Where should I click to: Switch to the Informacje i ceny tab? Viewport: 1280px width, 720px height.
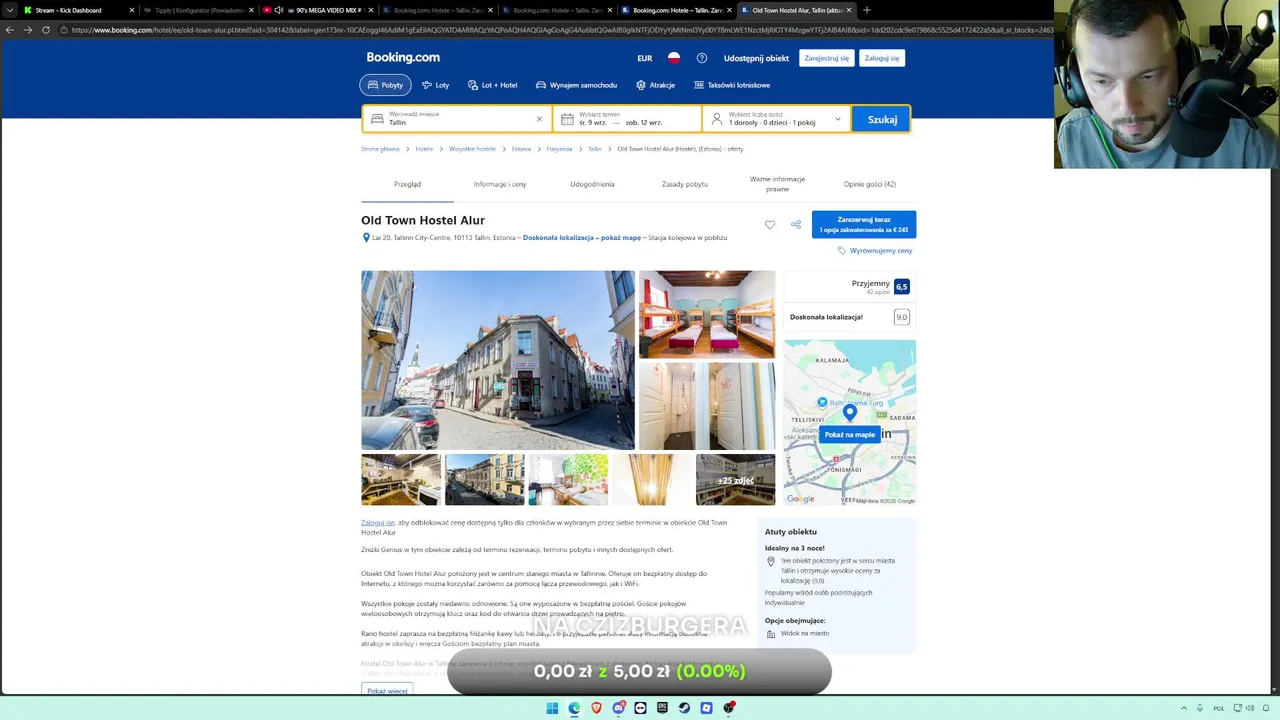coord(500,184)
